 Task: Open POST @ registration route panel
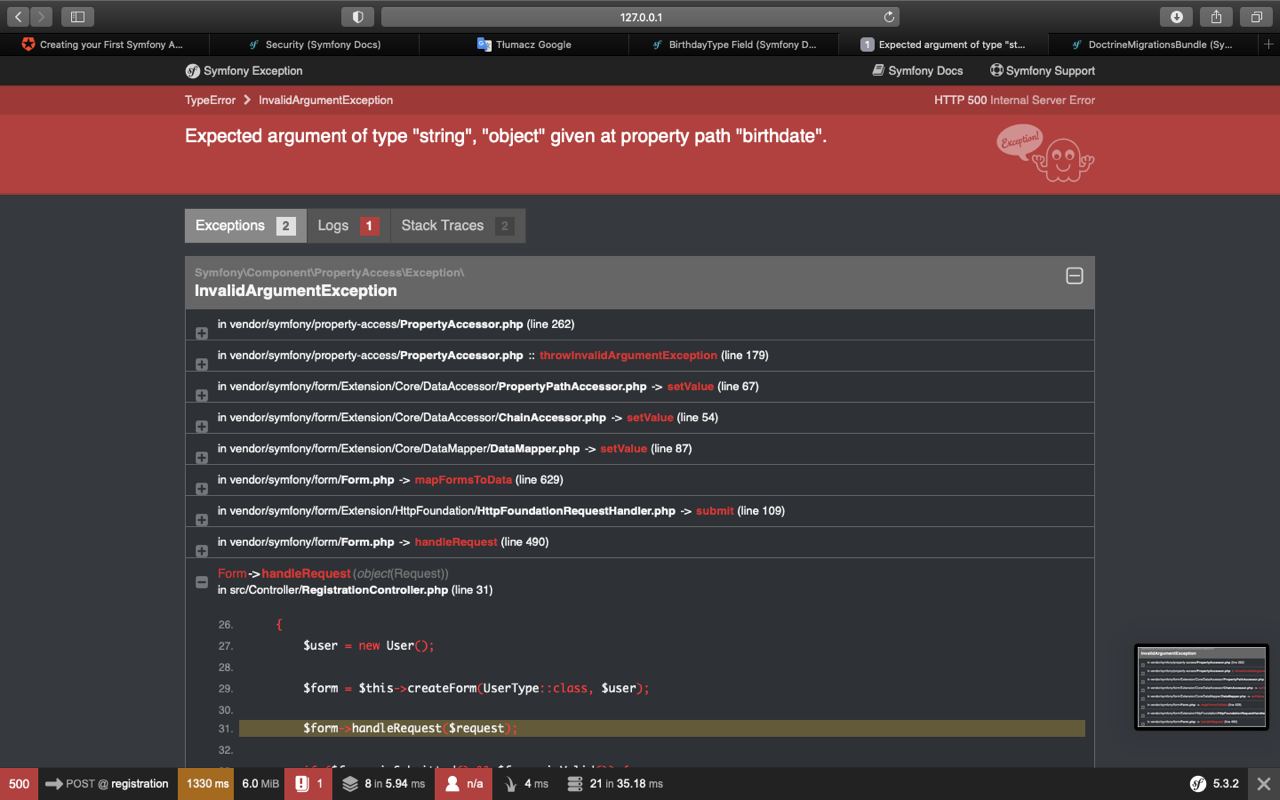tap(108, 784)
